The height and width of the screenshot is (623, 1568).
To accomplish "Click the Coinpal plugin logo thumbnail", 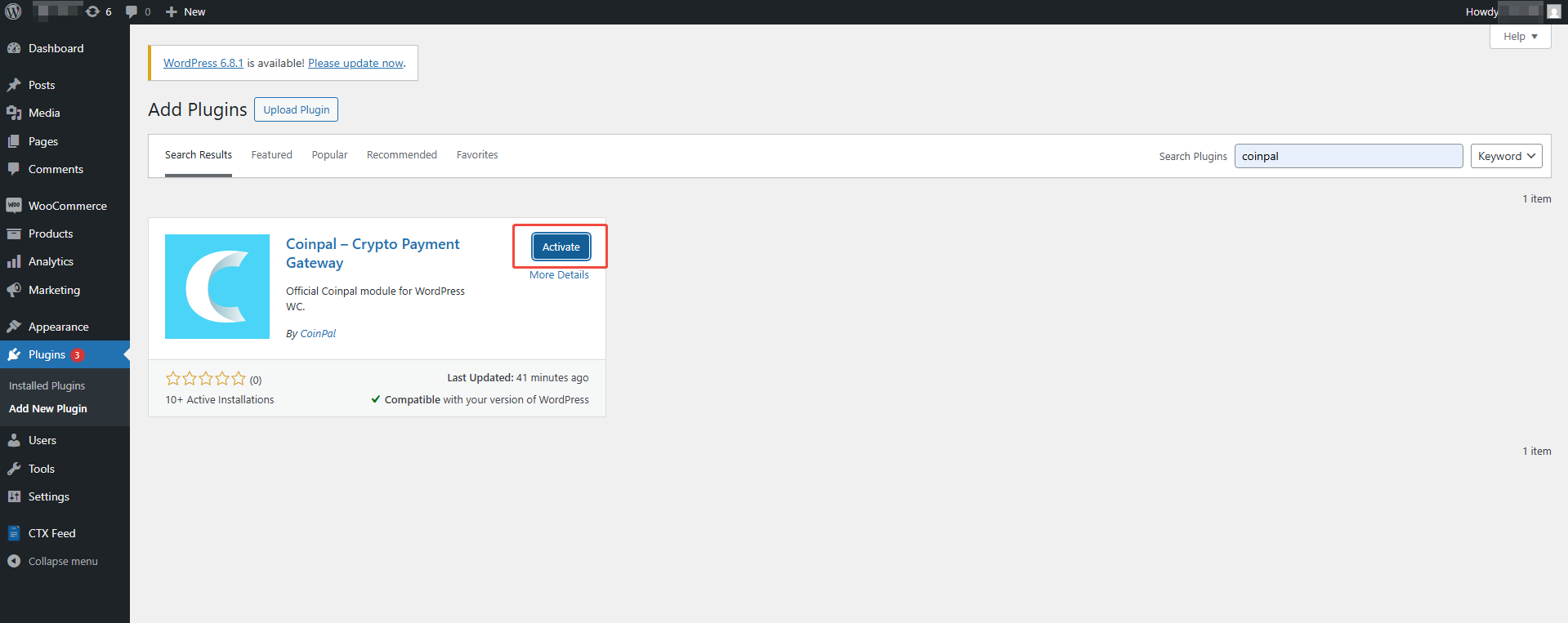I will (217, 287).
